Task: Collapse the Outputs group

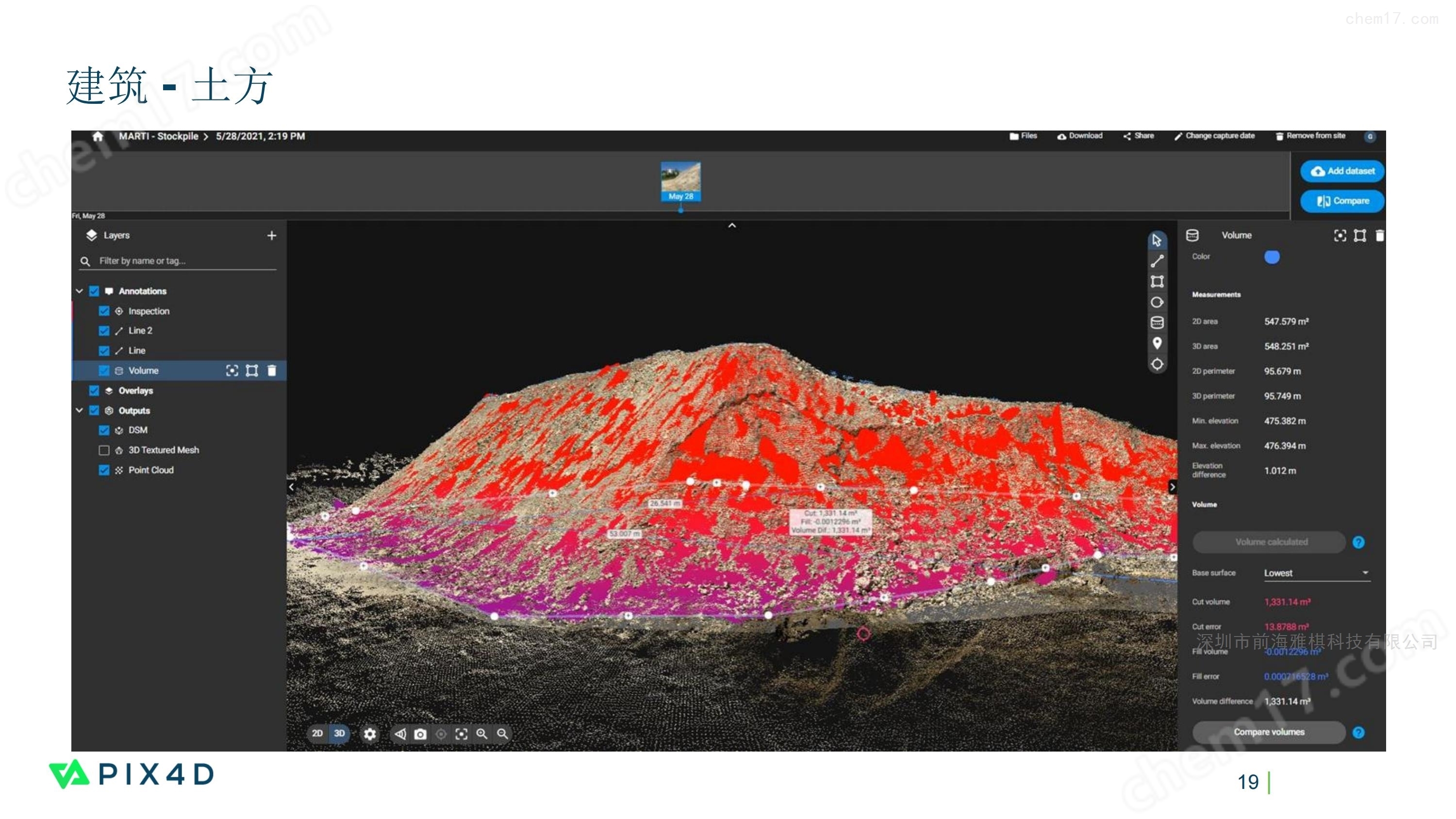Action: pos(79,410)
